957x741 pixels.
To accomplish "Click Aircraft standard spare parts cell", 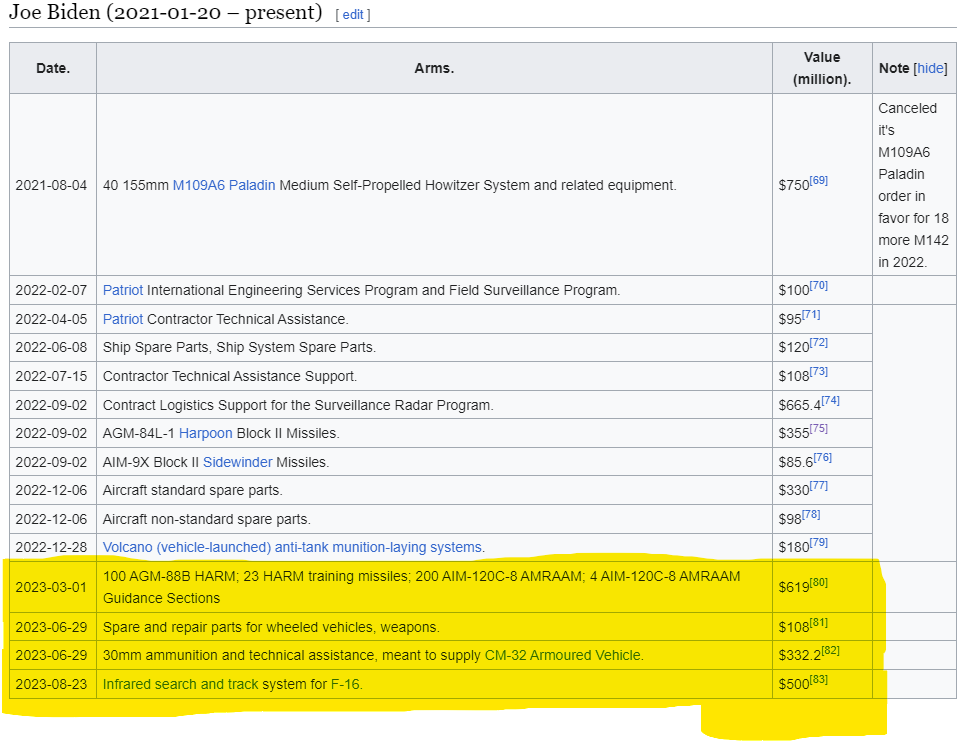I will click(435, 490).
